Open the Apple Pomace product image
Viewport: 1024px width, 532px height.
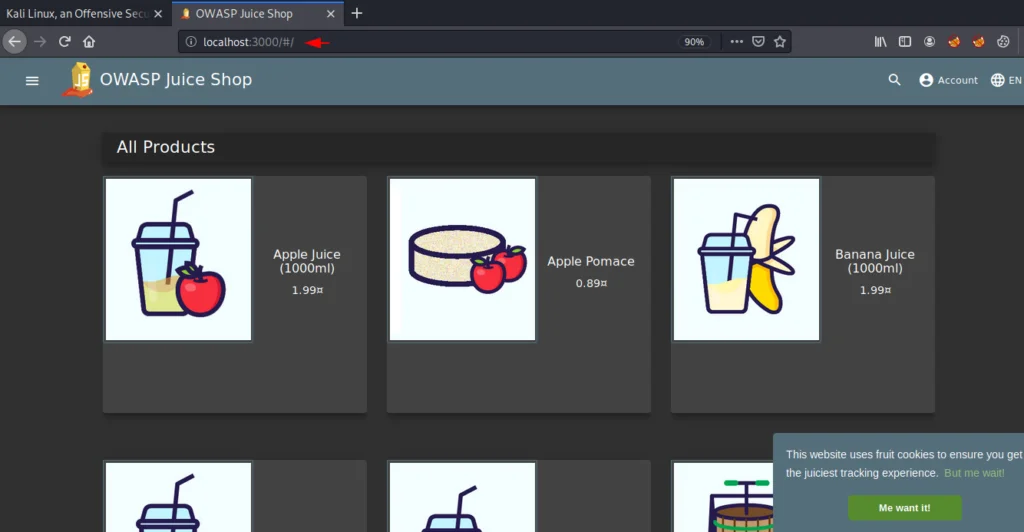pyautogui.click(x=462, y=259)
